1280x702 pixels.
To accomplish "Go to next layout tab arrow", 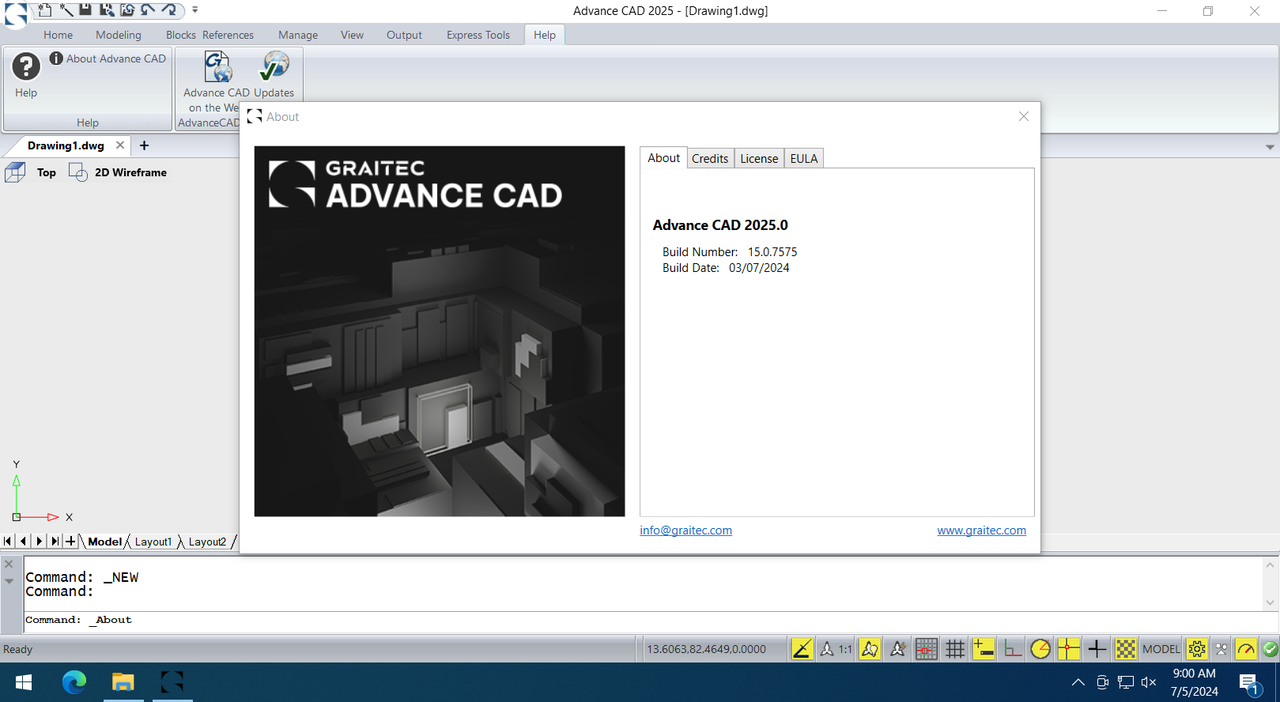I will point(40,541).
